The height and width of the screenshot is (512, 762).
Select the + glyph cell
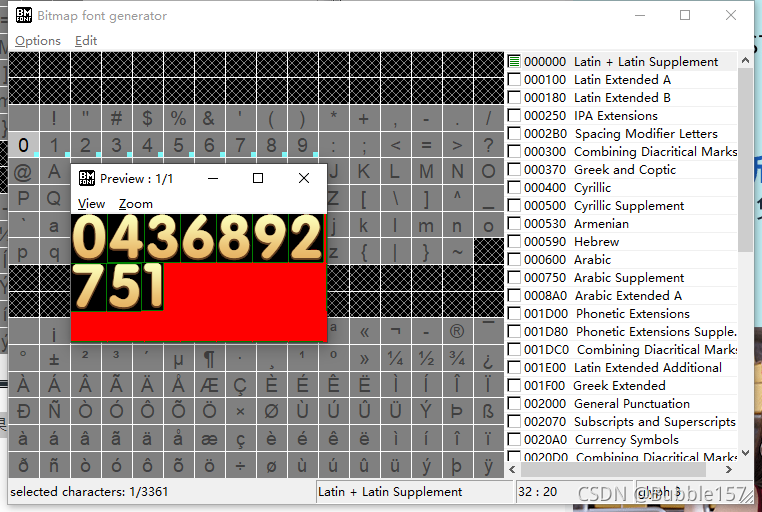[364, 118]
